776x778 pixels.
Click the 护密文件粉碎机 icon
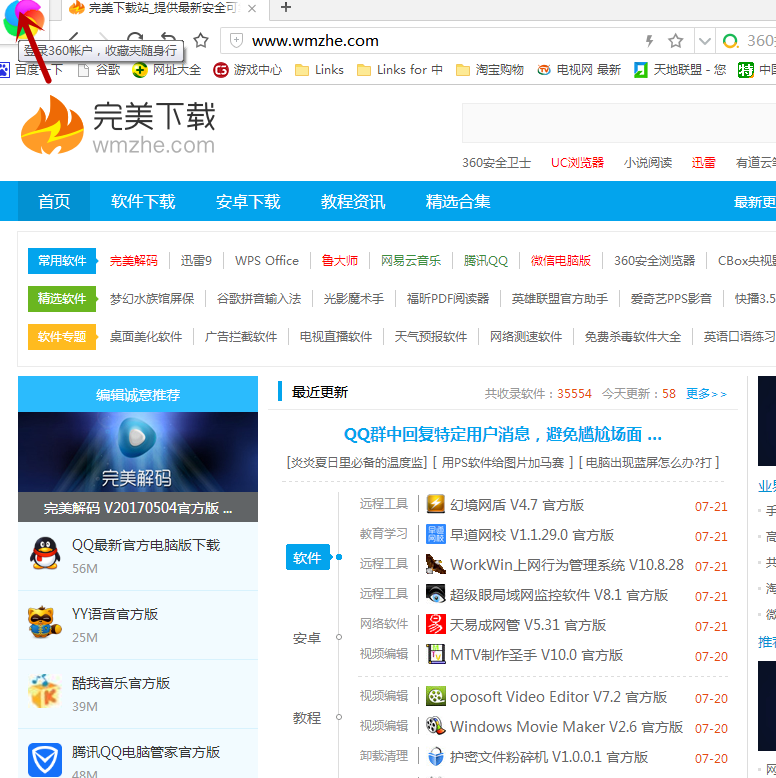[436, 756]
